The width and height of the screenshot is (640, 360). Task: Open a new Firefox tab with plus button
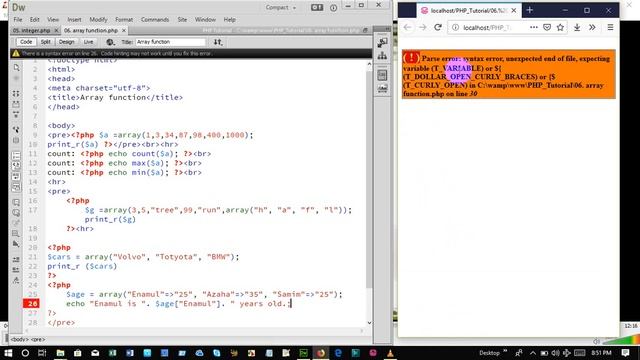click(530, 10)
